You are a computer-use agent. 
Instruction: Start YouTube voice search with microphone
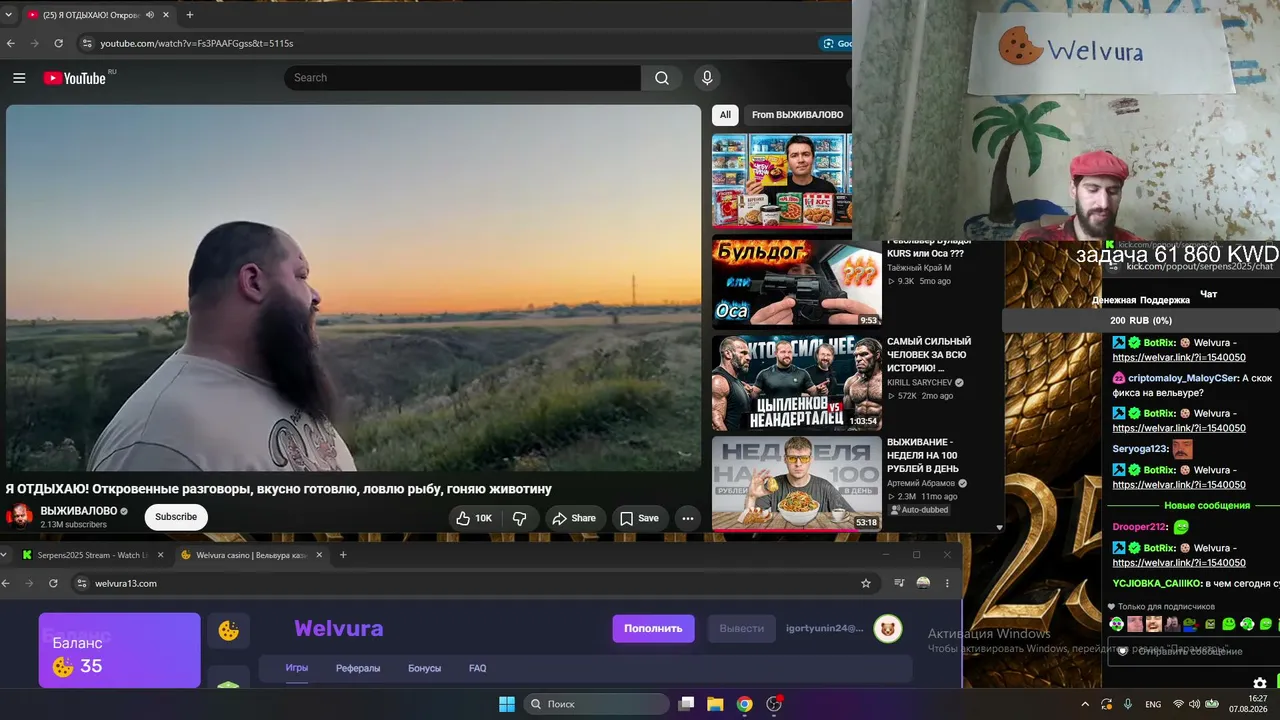point(707,78)
